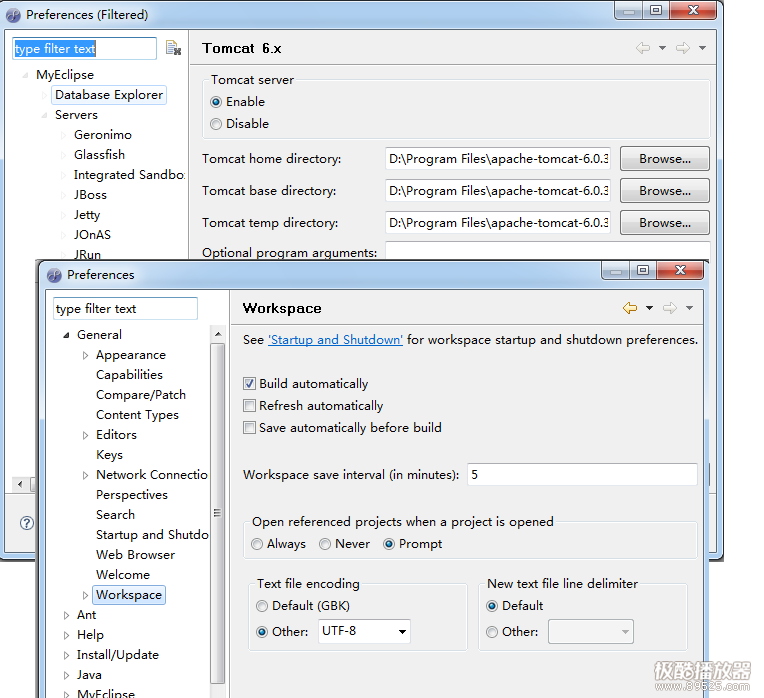Select Capabilities in preferences tree
Screen dimensions: 764x698
[129, 375]
